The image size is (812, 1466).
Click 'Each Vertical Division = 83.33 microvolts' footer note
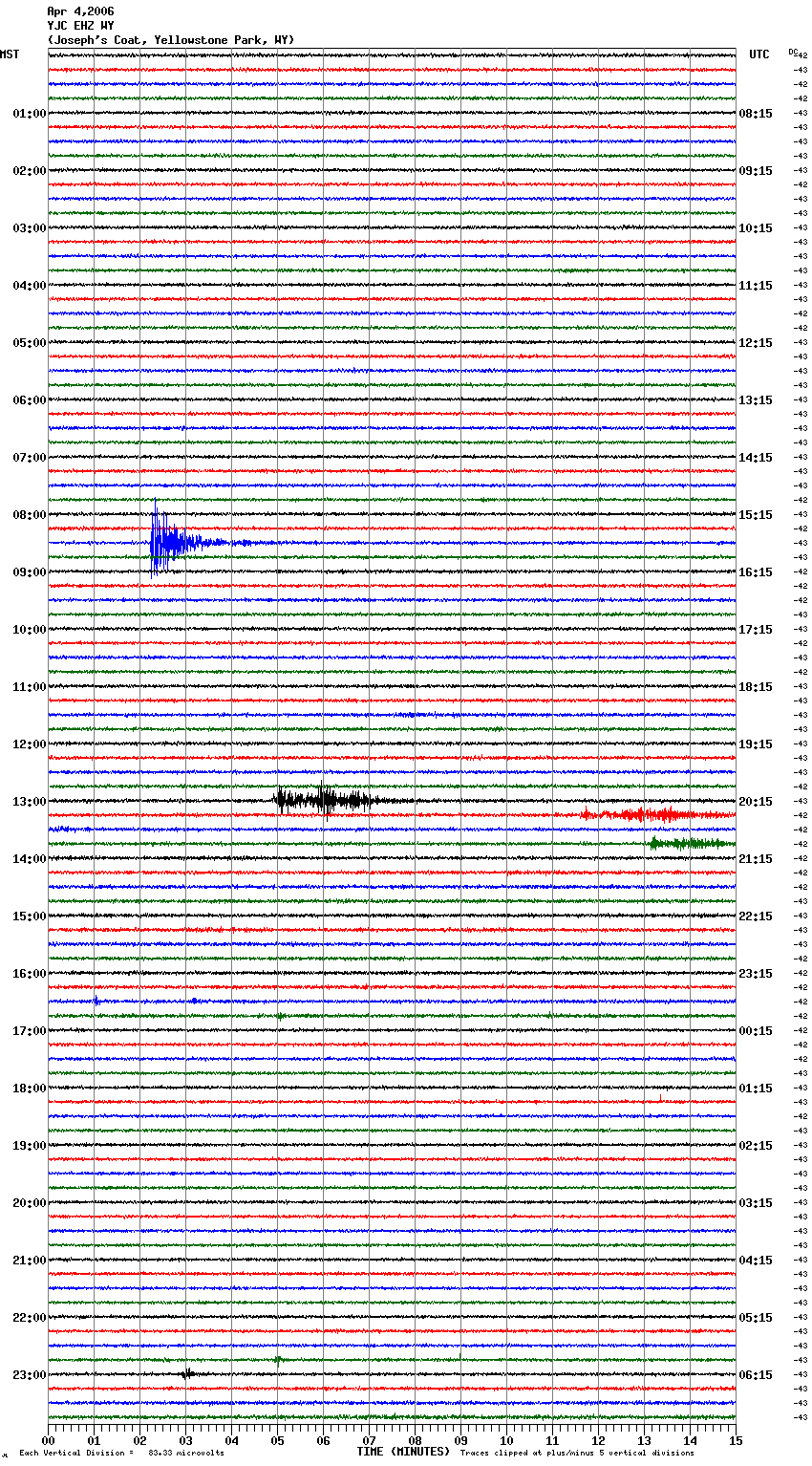(121, 1454)
